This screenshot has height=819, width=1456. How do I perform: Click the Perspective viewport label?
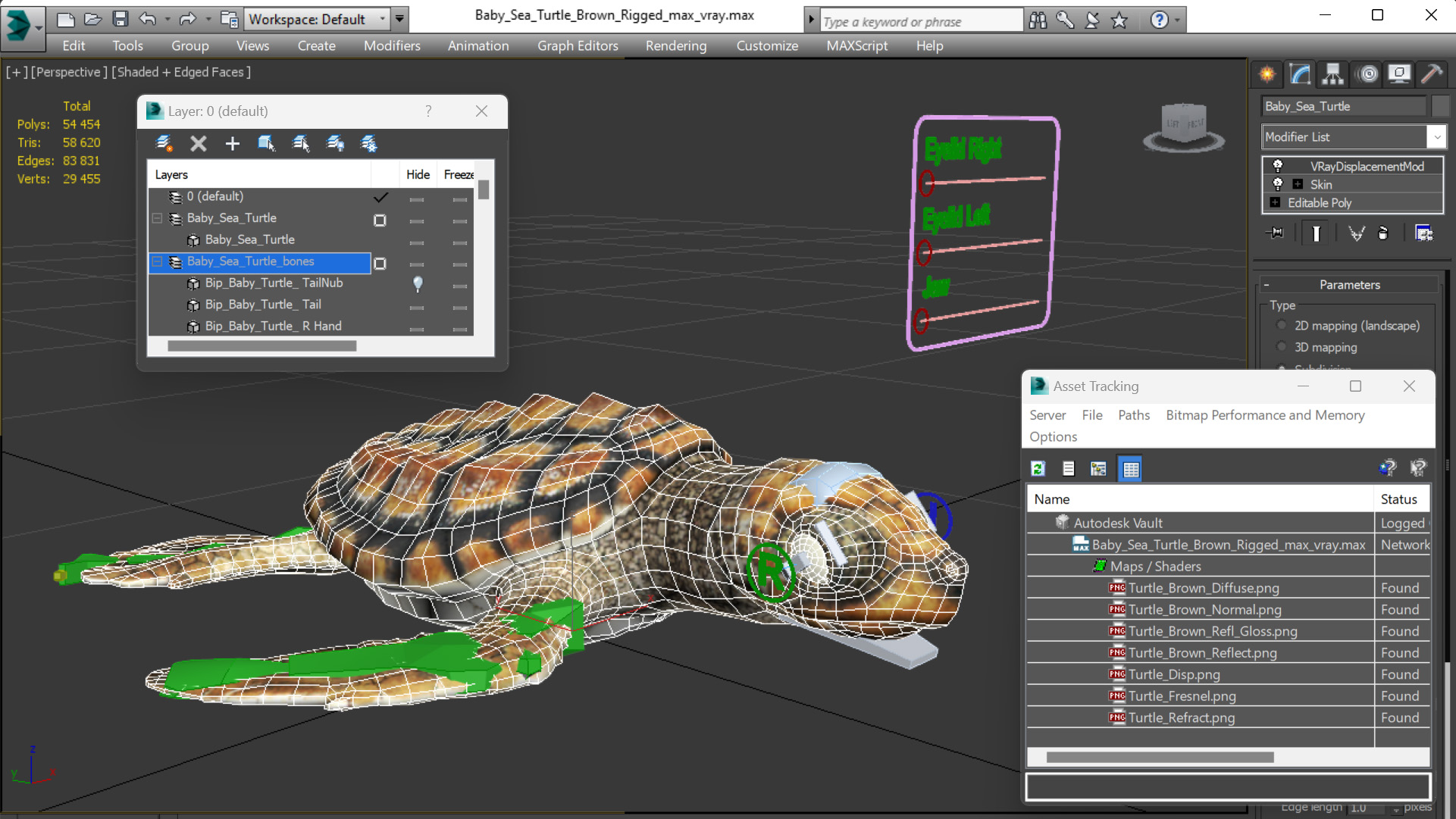(69, 72)
